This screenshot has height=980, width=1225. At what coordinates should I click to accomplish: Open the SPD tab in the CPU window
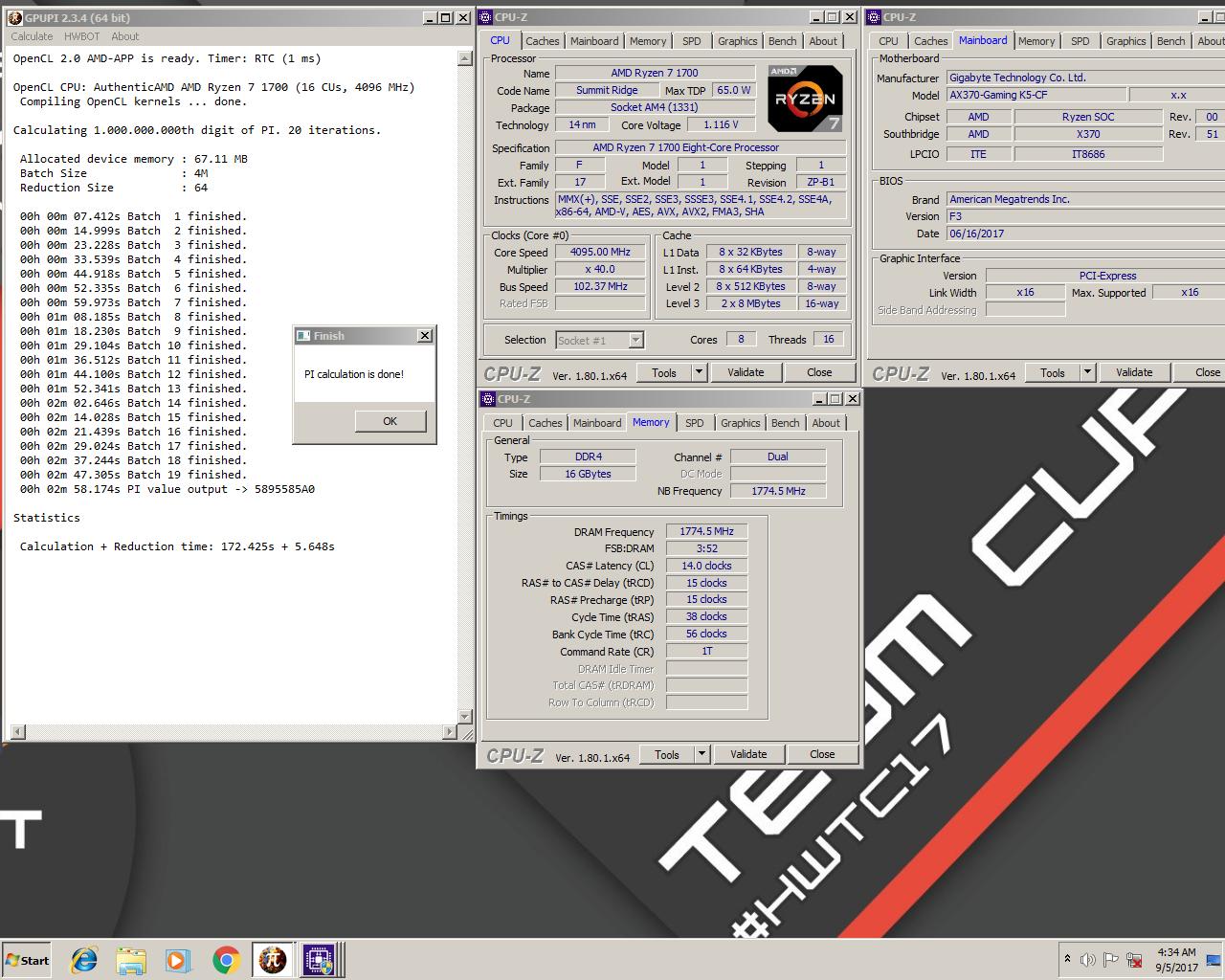pos(691,41)
